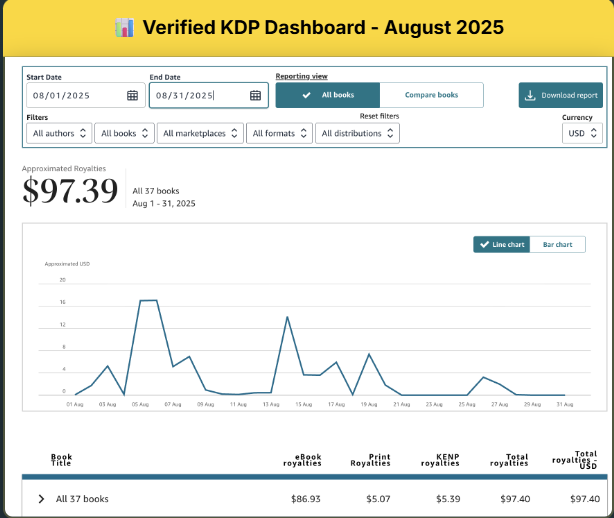
Task: Click the download icon on Download report
Action: click(530, 95)
